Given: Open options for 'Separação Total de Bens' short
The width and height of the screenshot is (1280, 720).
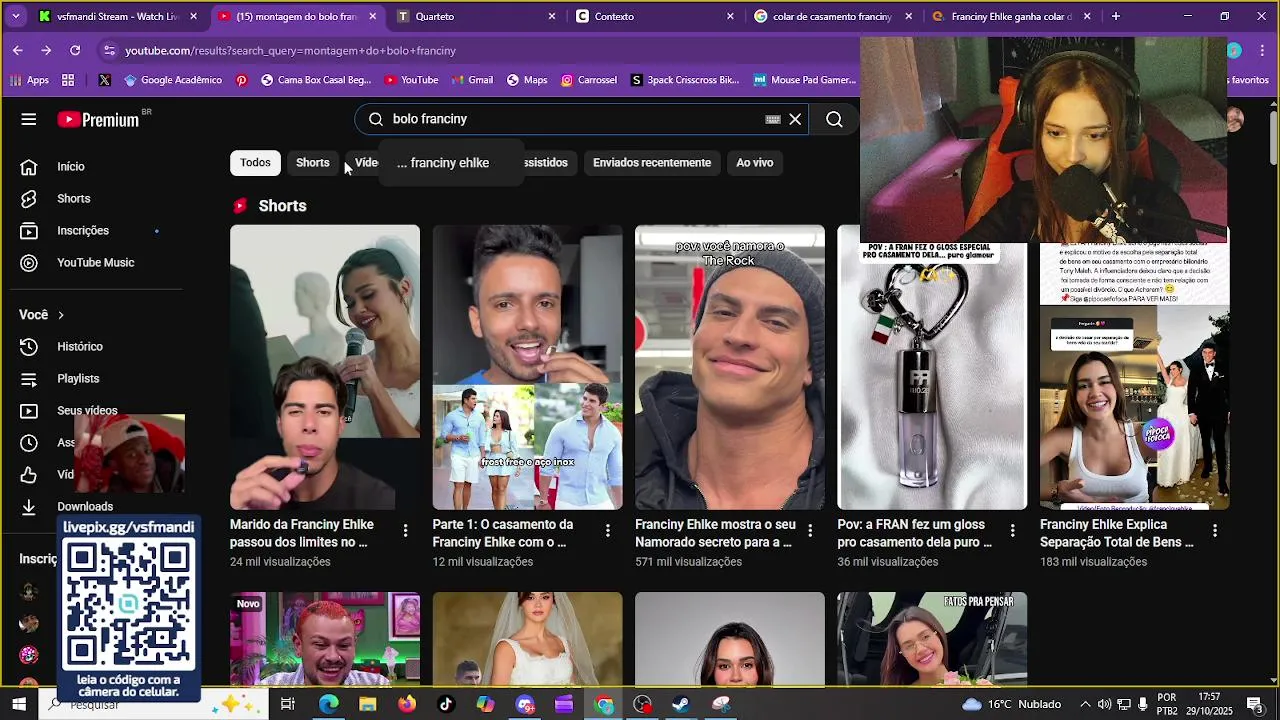Looking at the screenshot, I should (1215, 531).
